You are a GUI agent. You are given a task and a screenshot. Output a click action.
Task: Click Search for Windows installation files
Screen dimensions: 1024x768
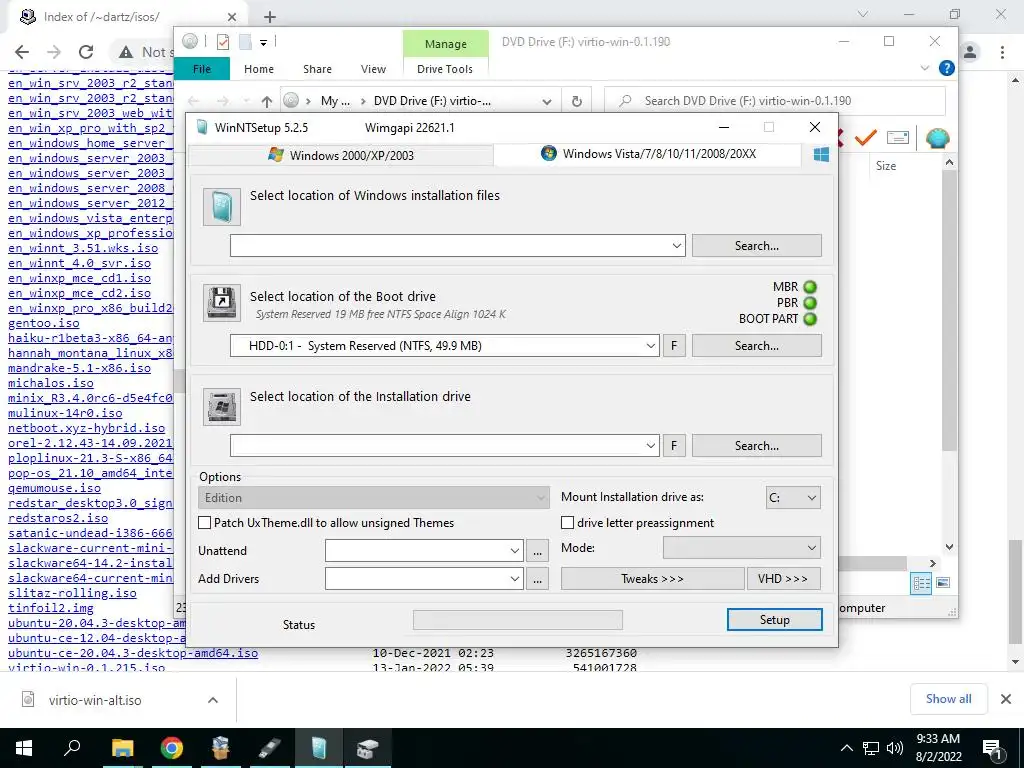(x=757, y=246)
